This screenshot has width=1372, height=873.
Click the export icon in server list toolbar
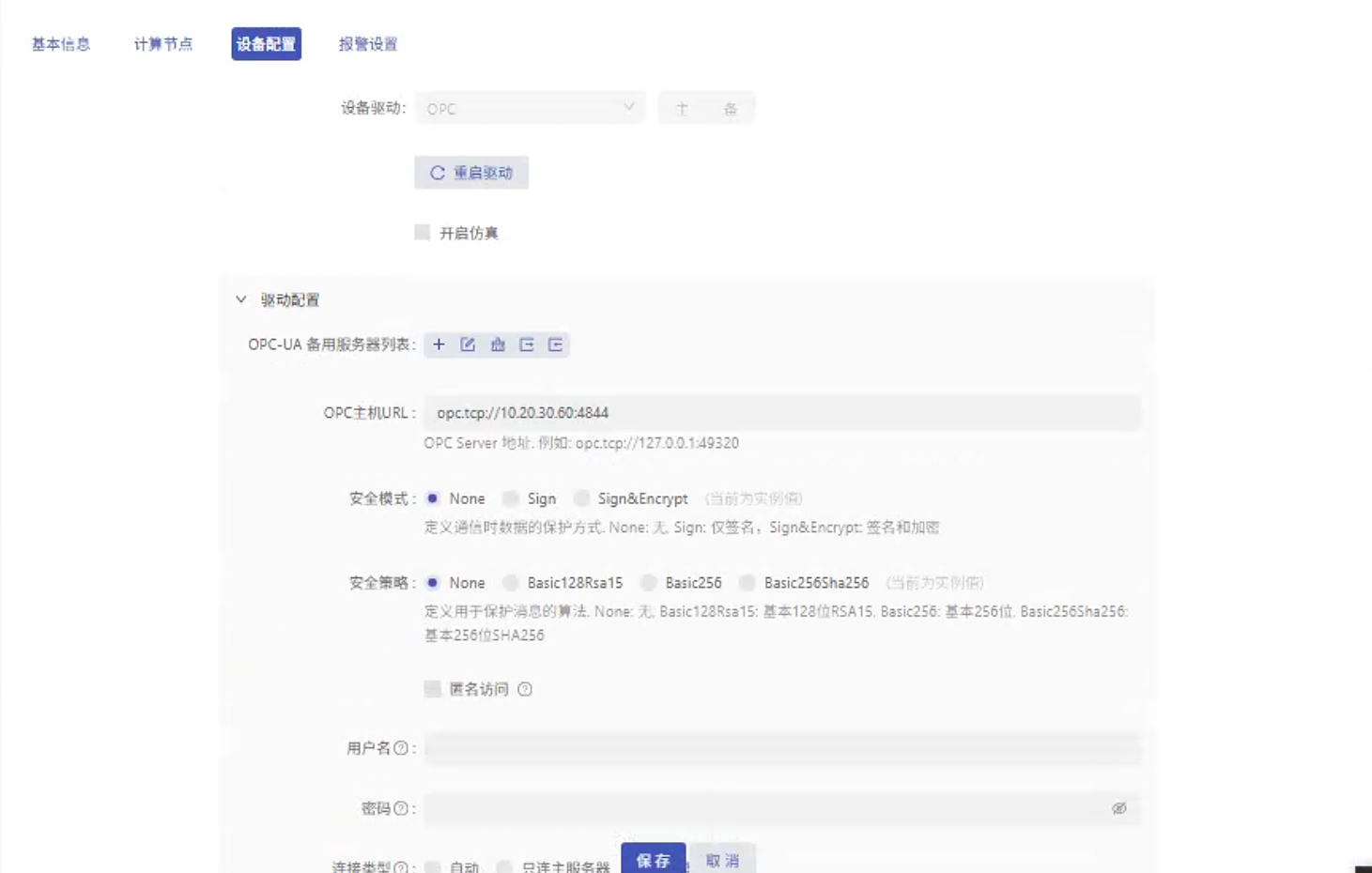click(527, 345)
